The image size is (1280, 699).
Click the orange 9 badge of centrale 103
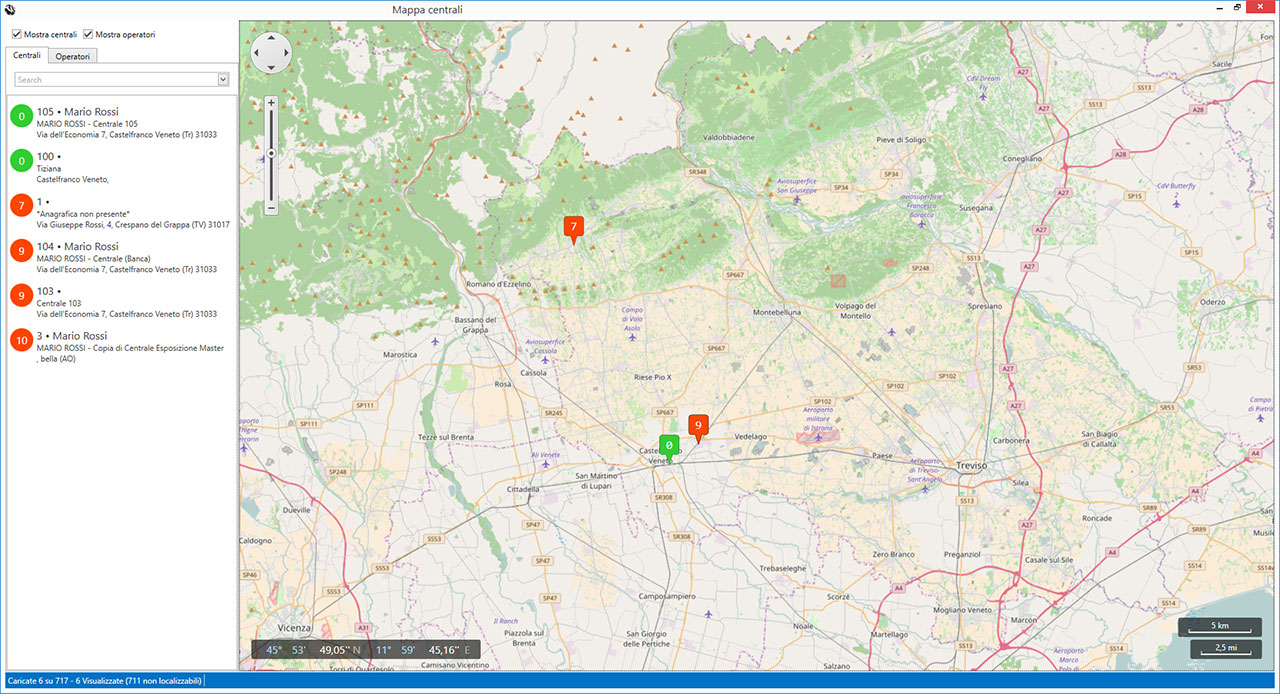21,296
